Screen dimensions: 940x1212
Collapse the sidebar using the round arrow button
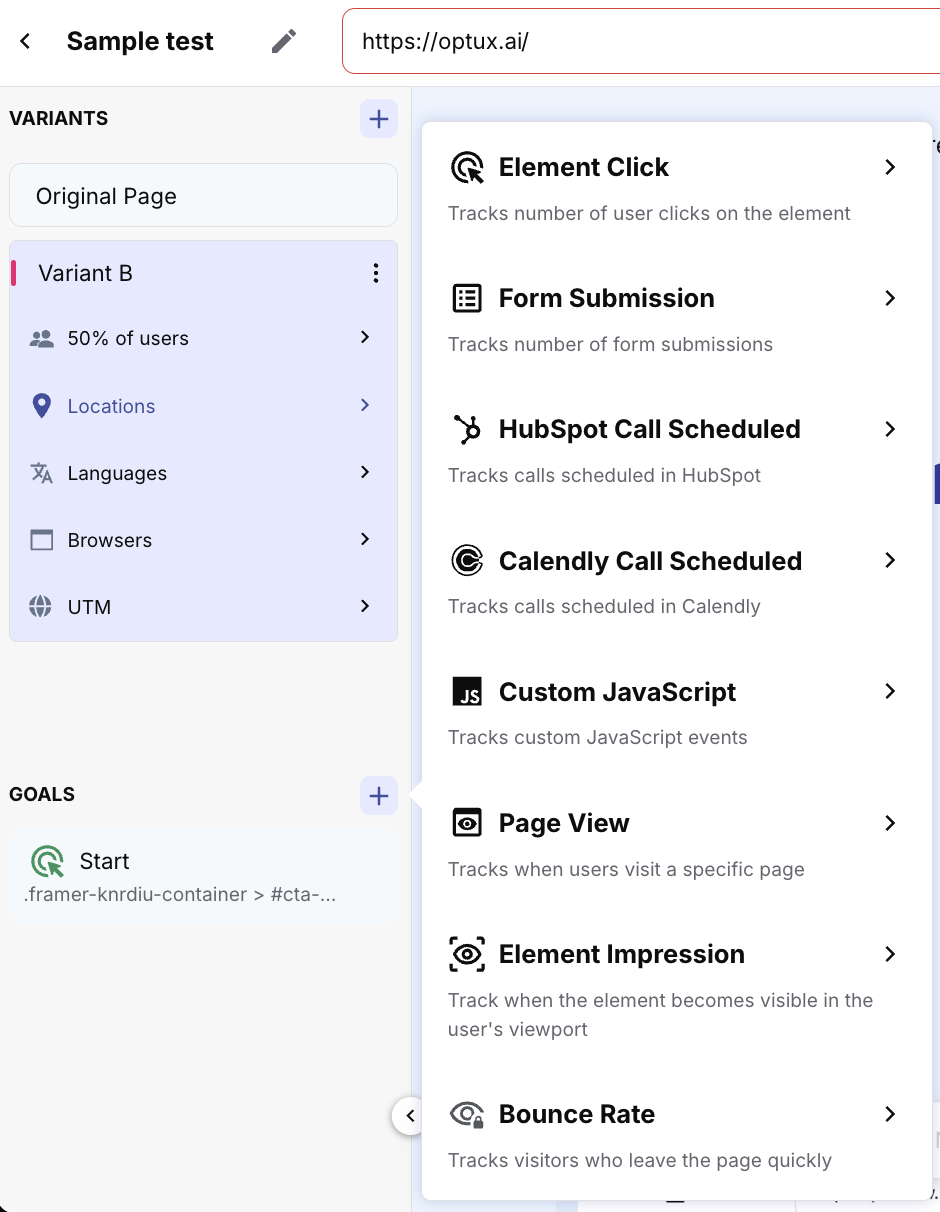point(409,1116)
